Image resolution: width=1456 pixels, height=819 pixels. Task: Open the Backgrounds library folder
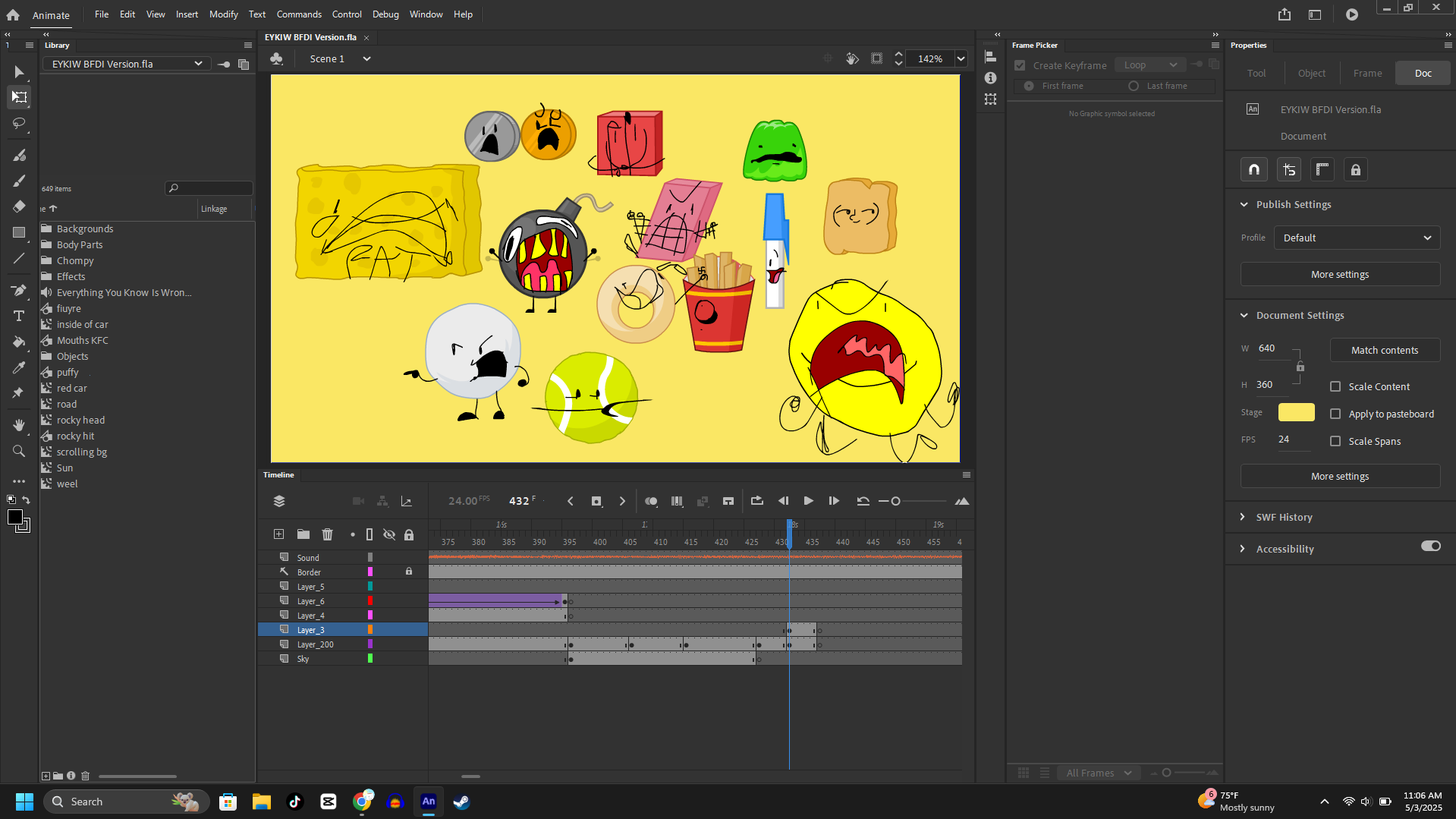pos(85,228)
